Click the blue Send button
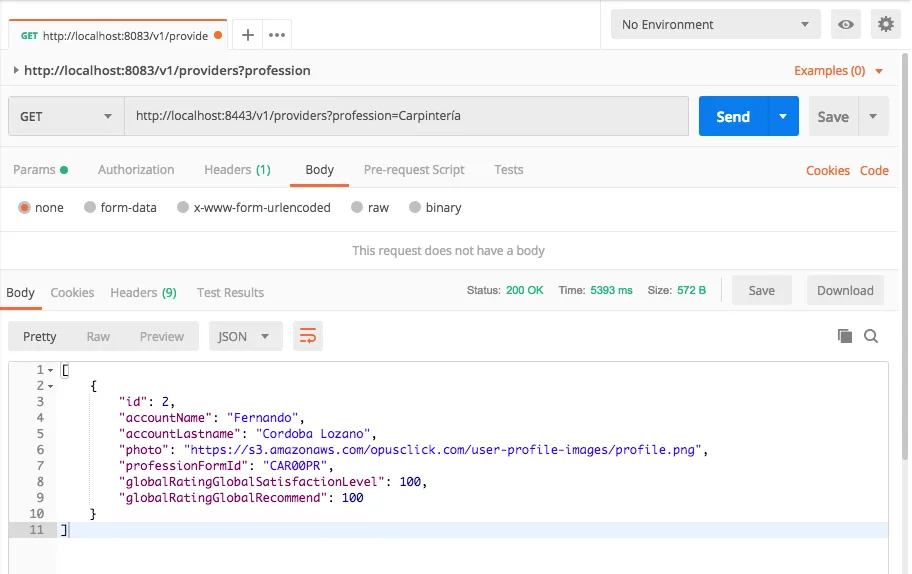 click(x=732, y=116)
